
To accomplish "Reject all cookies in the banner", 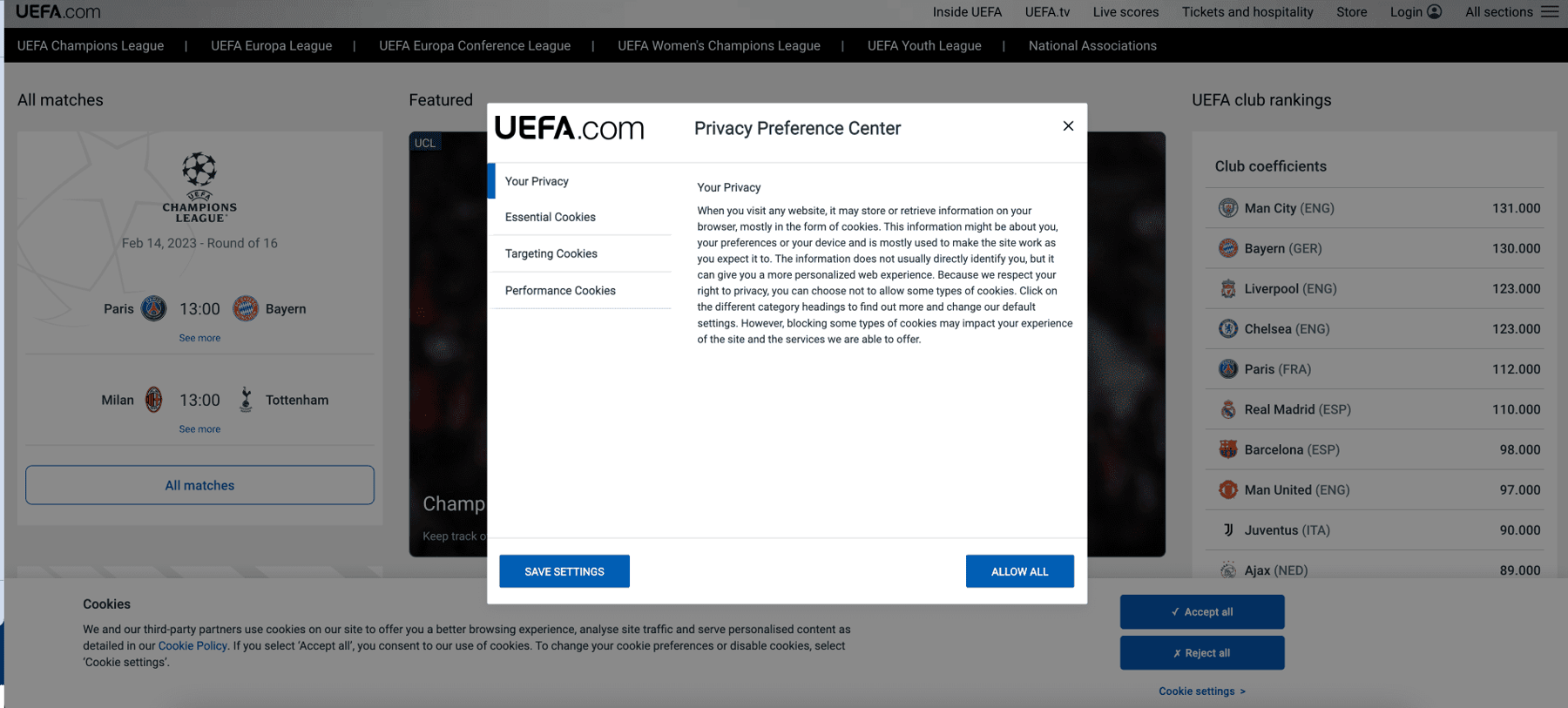I will tap(1201, 653).
